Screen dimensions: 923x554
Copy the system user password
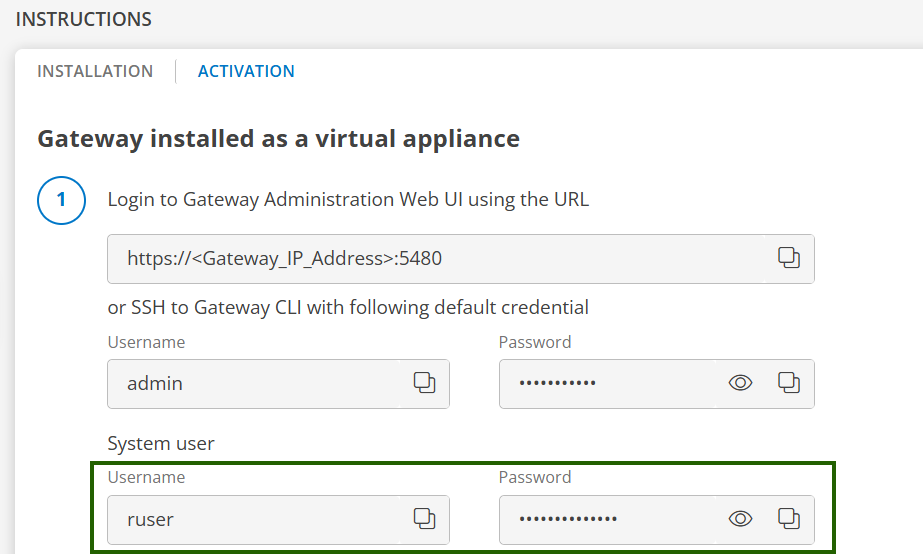pos(789,518)
